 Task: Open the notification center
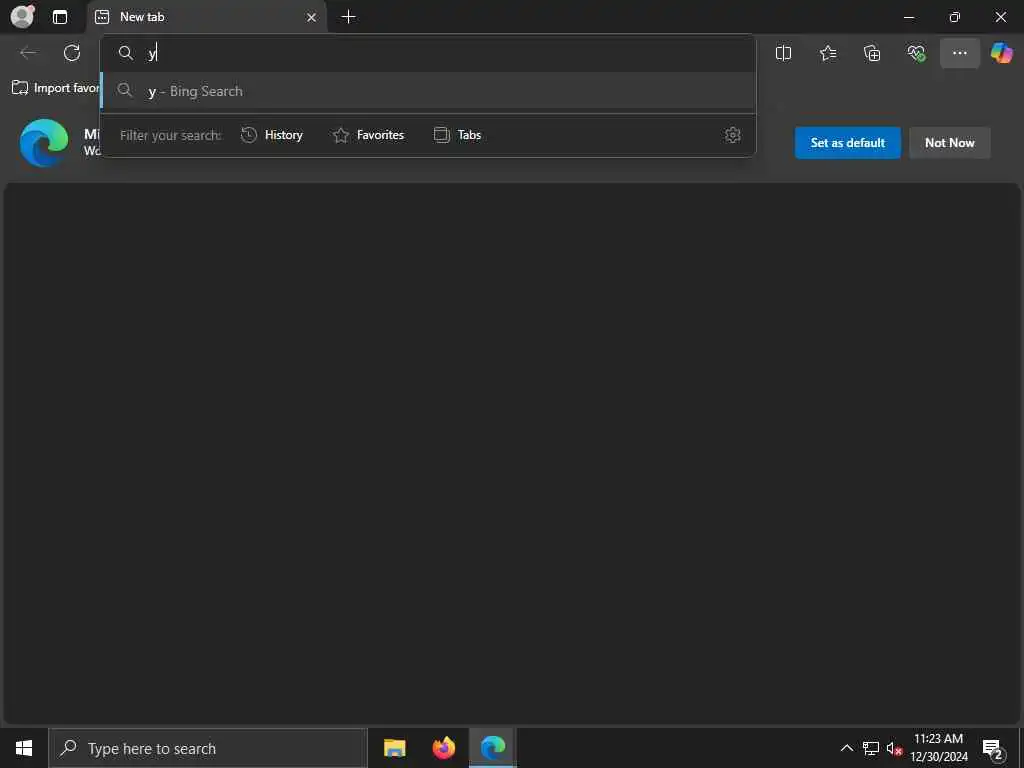993,749
